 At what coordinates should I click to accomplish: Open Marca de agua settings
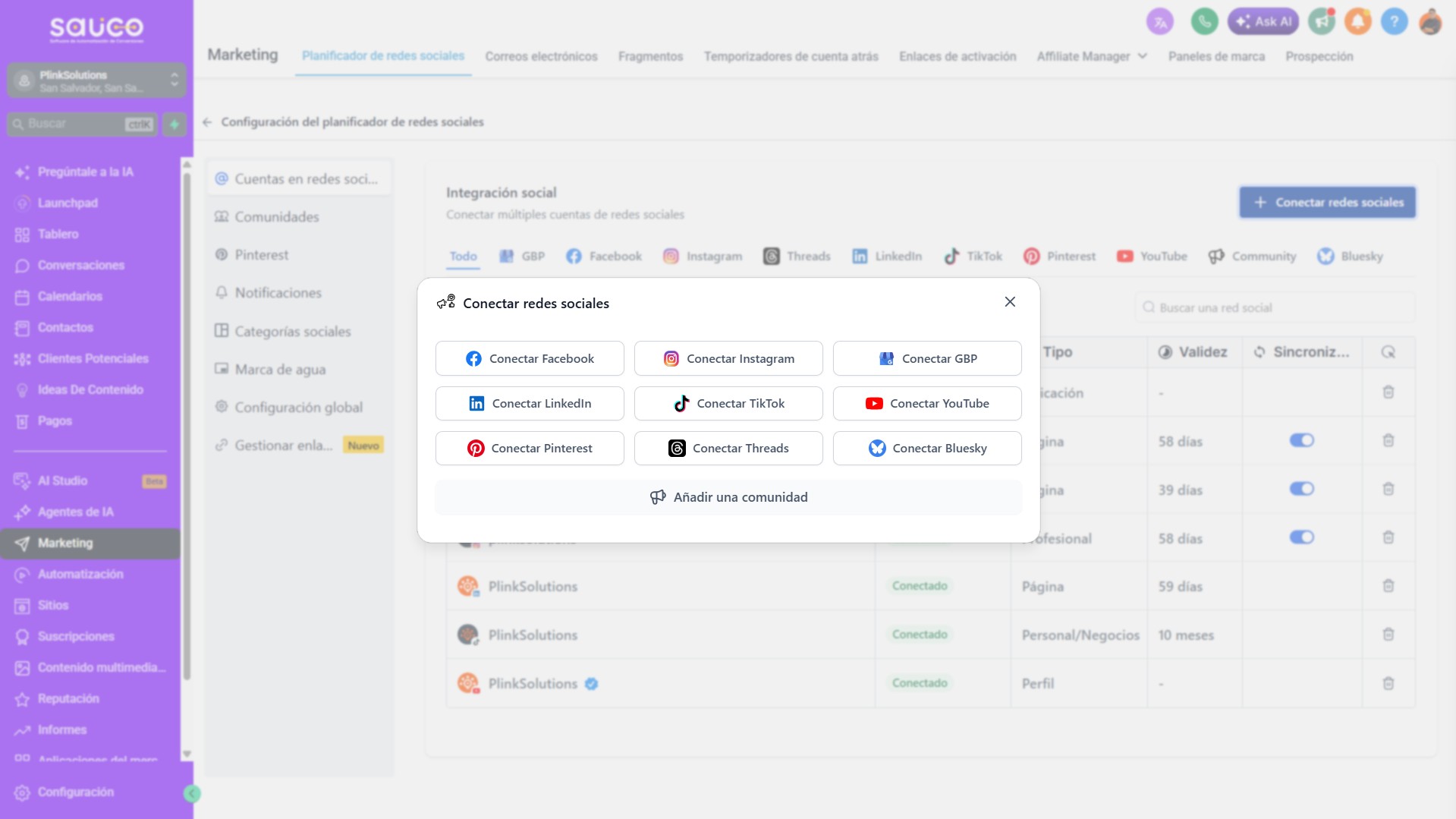pos(299,370)
